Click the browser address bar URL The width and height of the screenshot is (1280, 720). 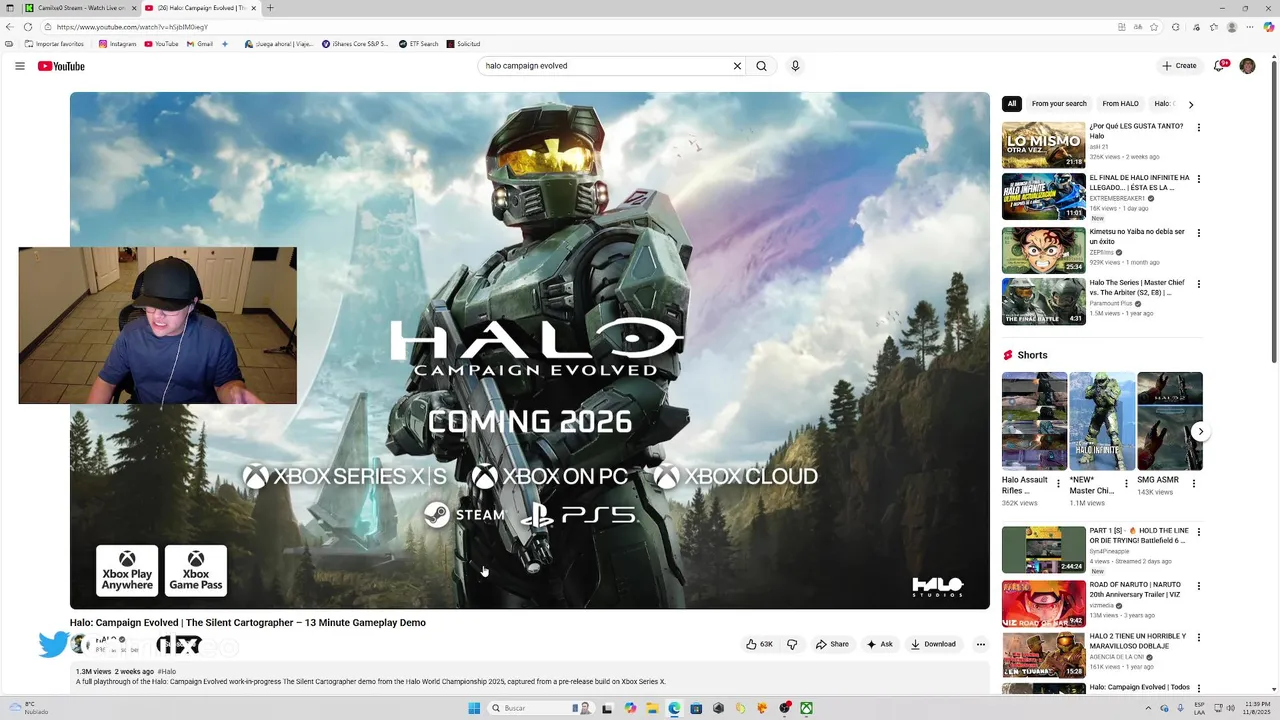click(132, 27)
